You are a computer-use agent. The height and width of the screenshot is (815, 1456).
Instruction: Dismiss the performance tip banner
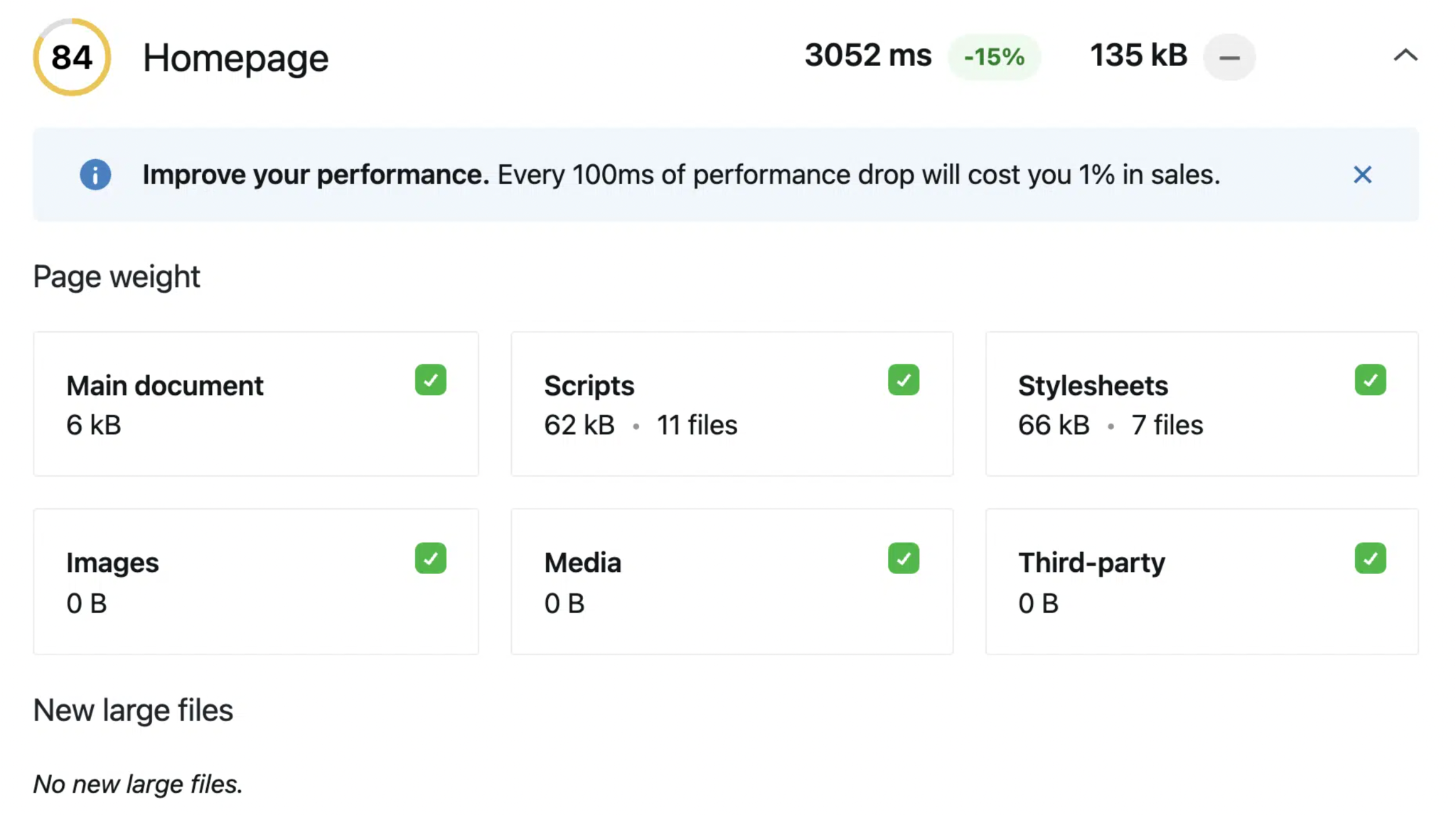click(1362, 175)
